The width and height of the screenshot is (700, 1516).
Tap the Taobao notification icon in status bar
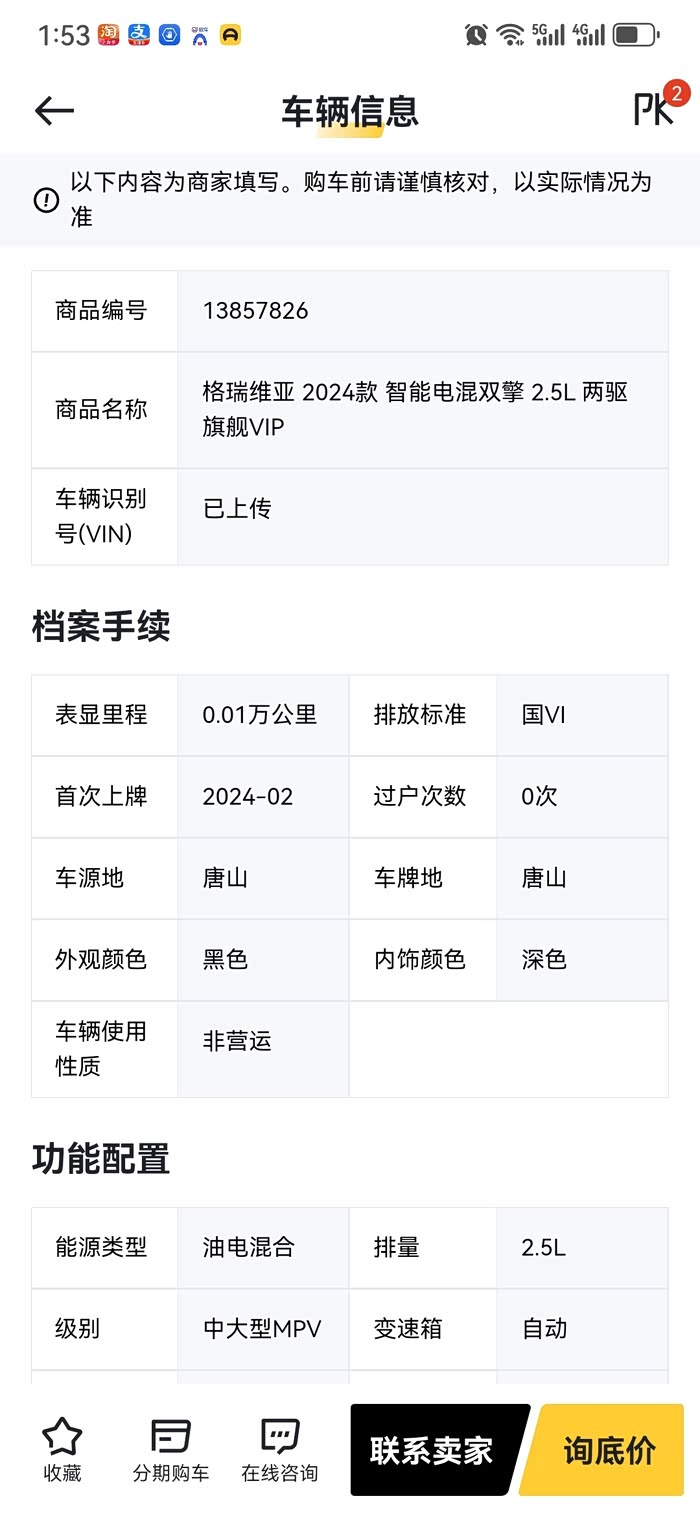tap(109, 35)
